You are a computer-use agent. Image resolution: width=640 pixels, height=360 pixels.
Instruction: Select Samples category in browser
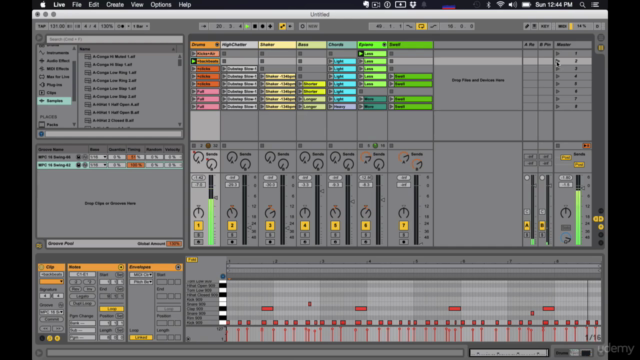[54, 100]
